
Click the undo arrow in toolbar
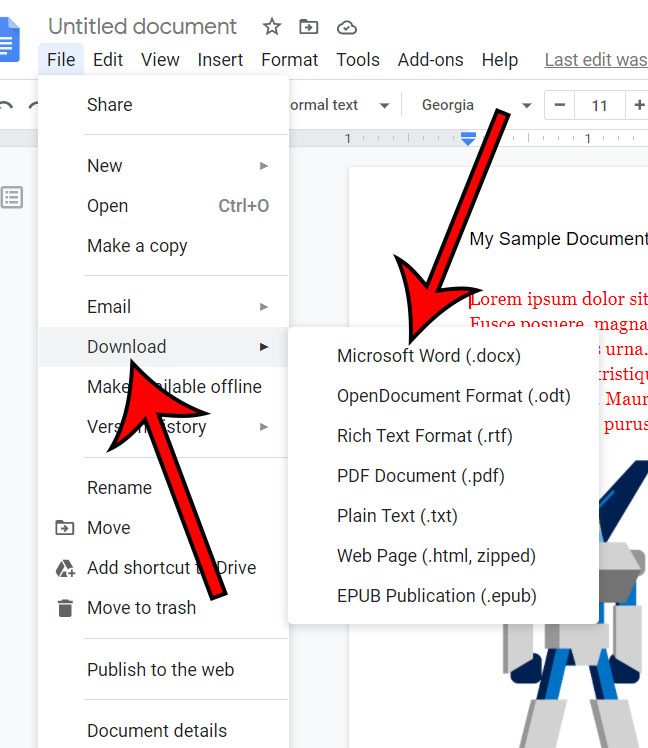click(6, 105)
